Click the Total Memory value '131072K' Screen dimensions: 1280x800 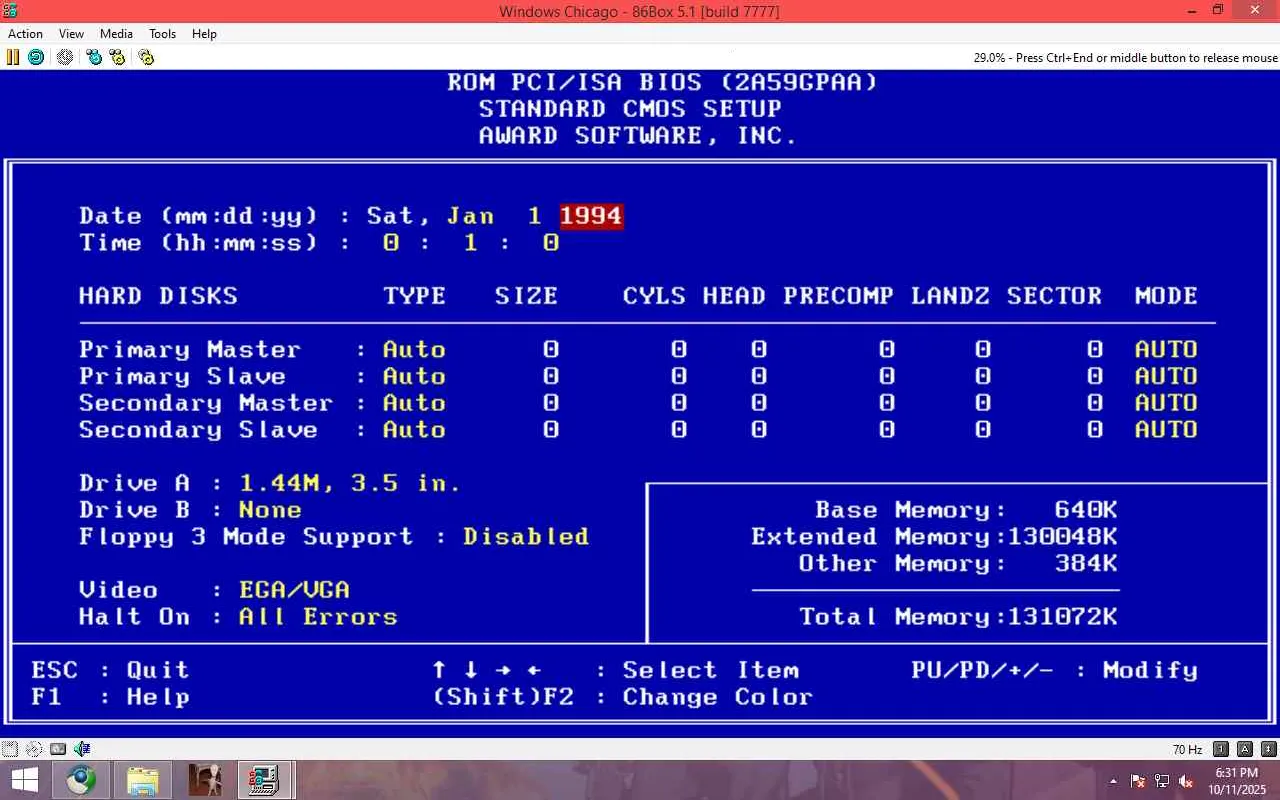tap(1062, 617)
